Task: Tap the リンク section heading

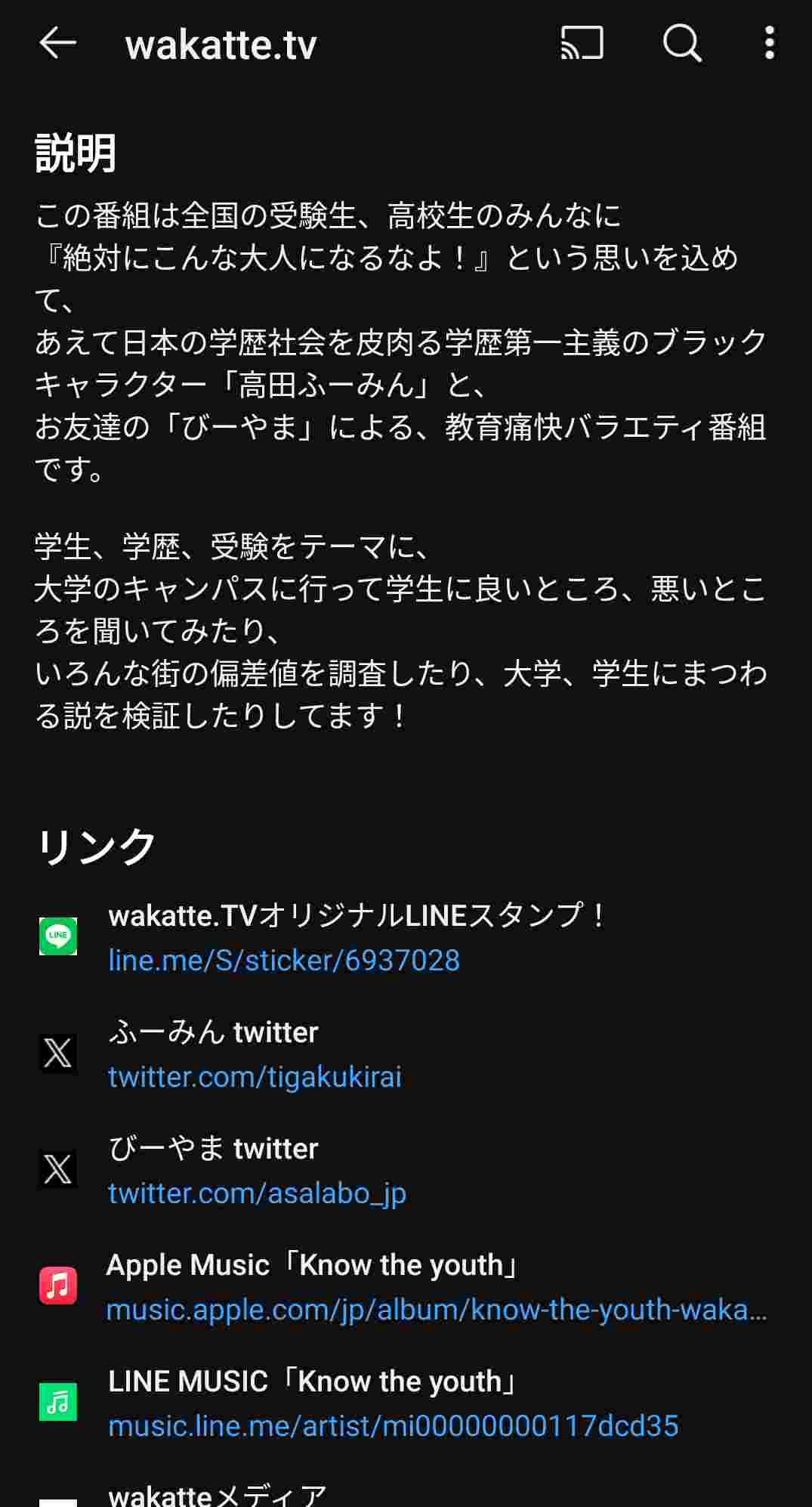Action: pyautogui.click(x=96, y=846)
